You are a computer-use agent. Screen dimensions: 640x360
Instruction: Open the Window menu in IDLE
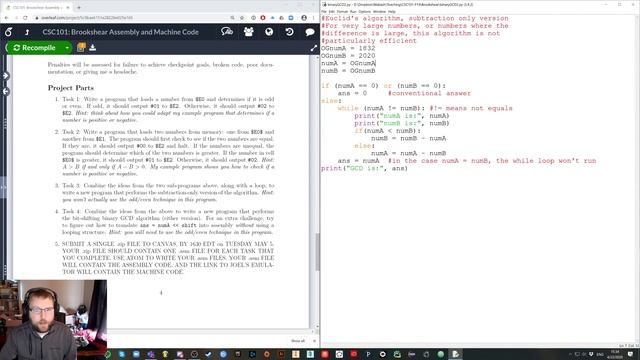(x=379, y=12)
